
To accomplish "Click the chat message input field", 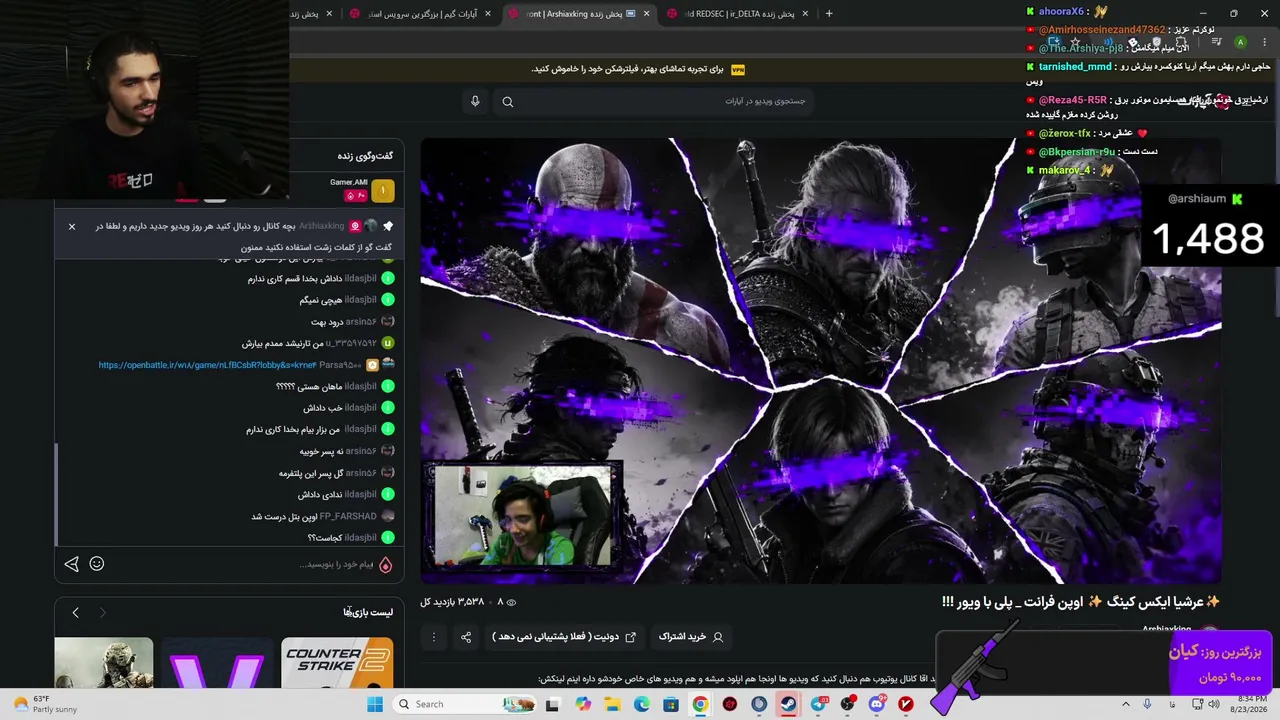I will pyautogui.click(x=335, y=565).
